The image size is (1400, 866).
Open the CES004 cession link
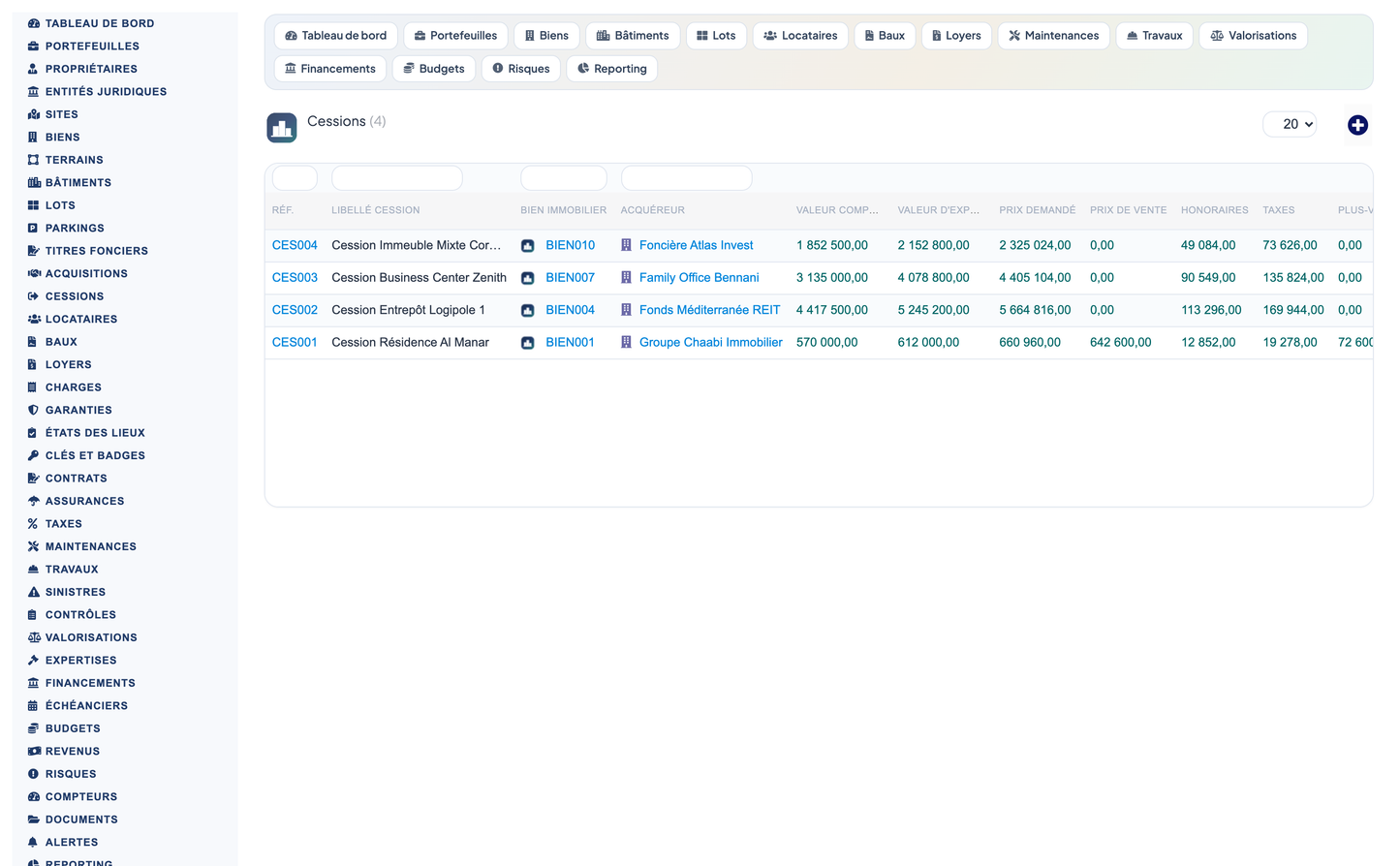tap(295, 246)
